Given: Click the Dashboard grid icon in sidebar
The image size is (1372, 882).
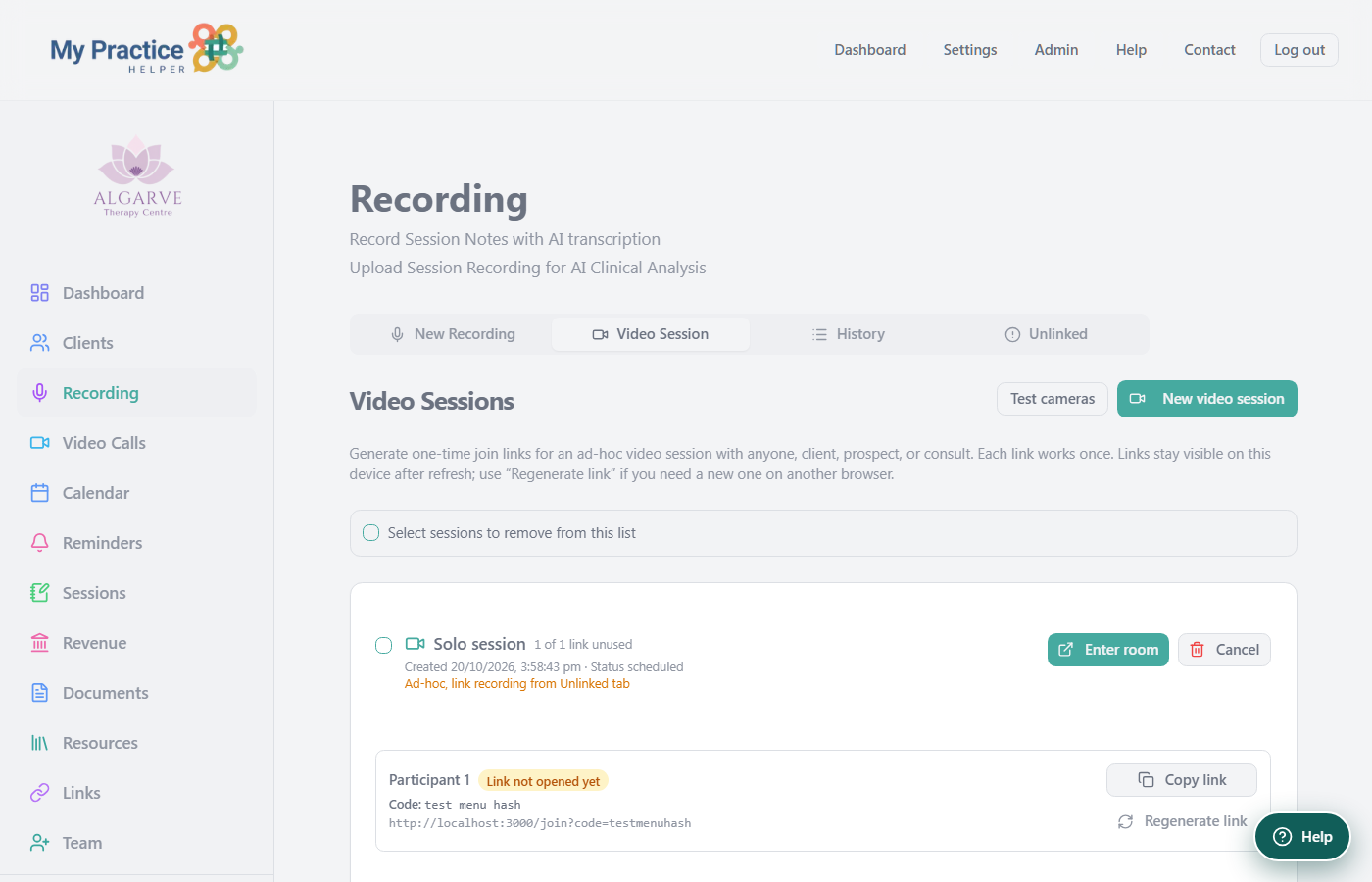Looking at the screenshot, I should [x=39, y=293].
